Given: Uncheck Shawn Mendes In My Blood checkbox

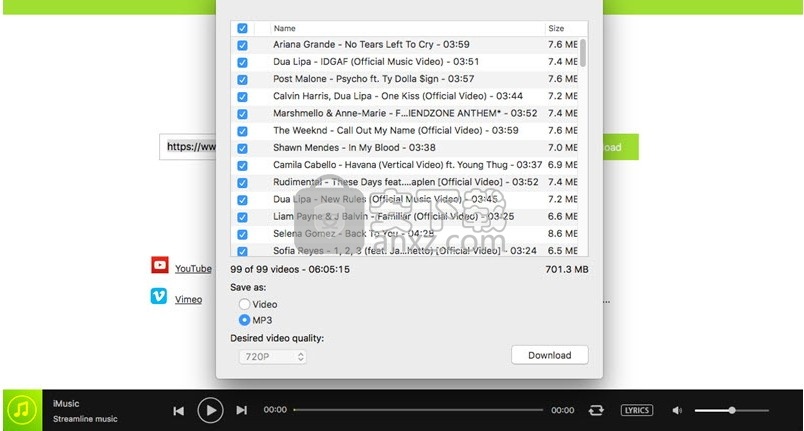Looking at the screenshot, I should click(242, 148).
